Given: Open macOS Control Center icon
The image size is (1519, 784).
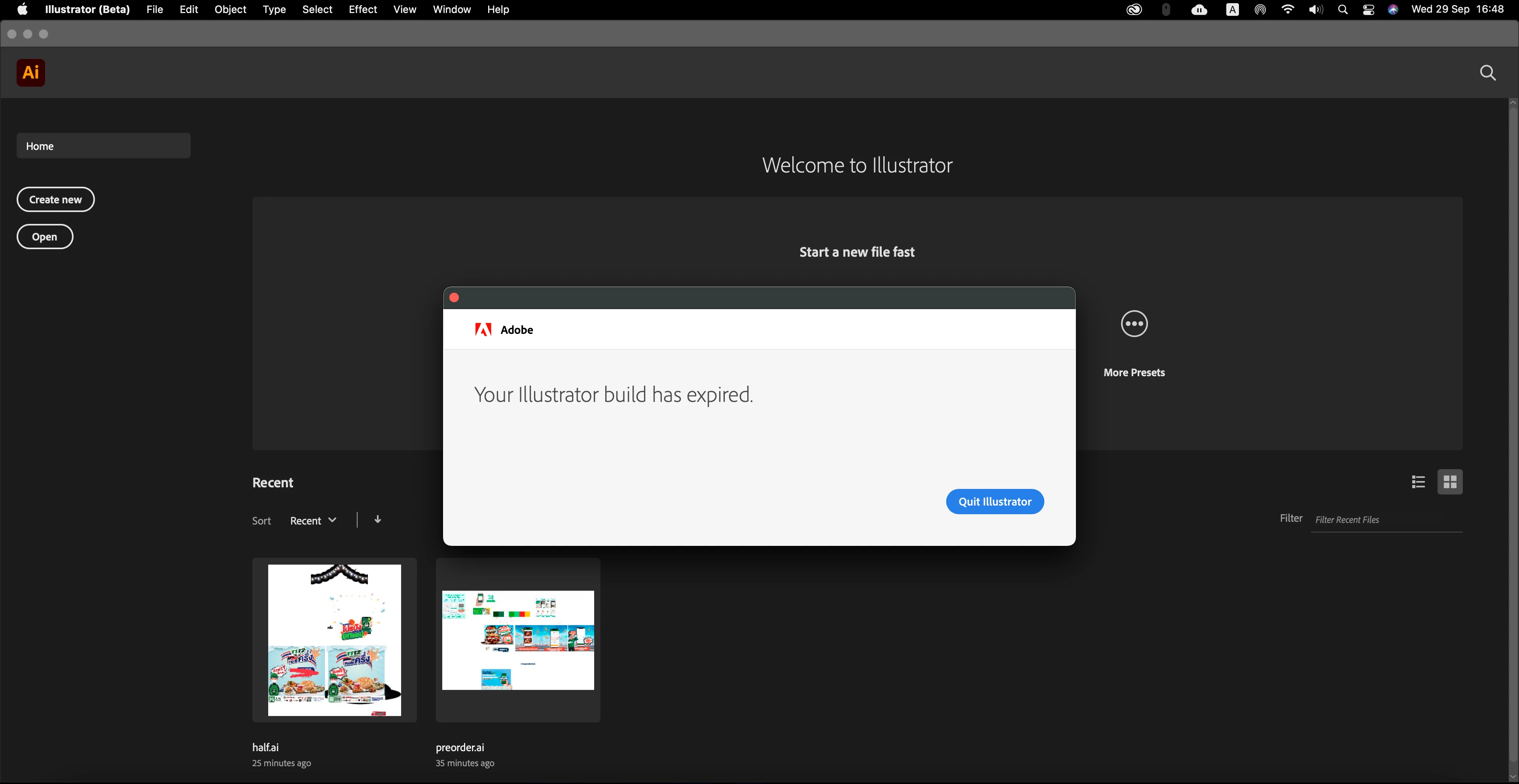Looking at the screenshot, I should click(1369, 9).
